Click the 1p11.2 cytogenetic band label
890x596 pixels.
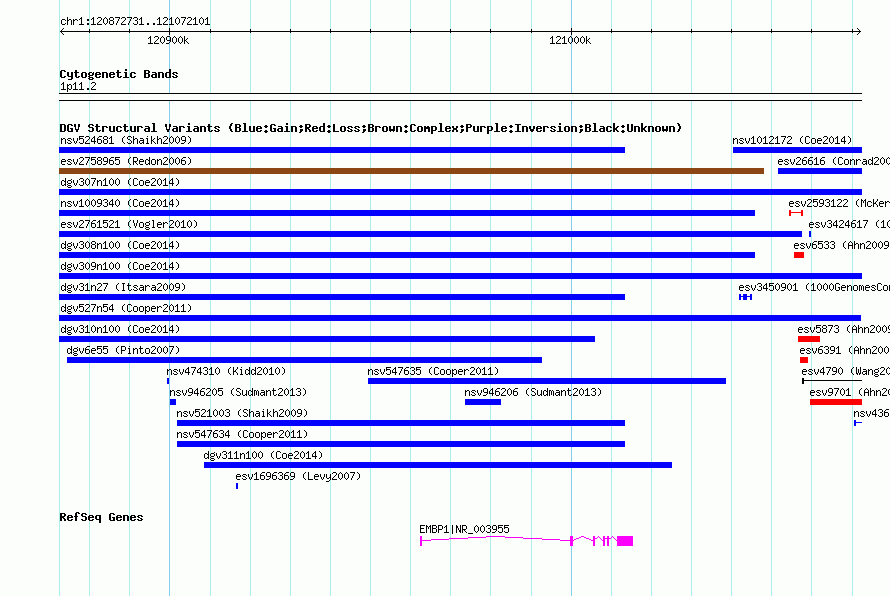coord(78,86)
